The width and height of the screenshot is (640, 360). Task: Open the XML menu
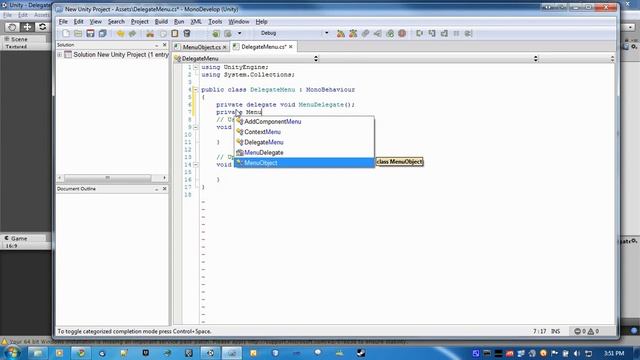coord(196,22)
